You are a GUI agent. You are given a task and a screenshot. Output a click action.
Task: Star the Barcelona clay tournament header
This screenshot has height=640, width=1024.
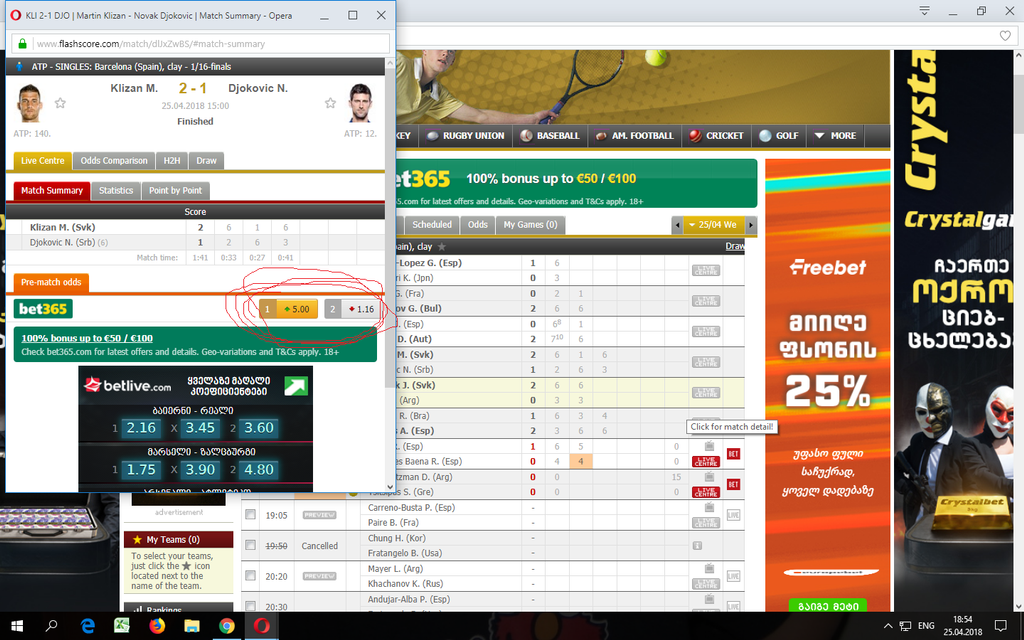coord(442,247)
